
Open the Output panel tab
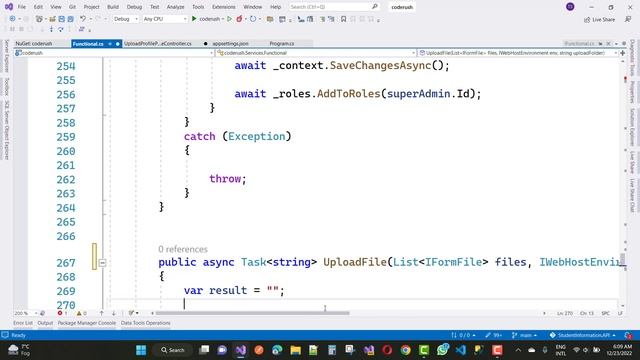(x=45, y=323)
